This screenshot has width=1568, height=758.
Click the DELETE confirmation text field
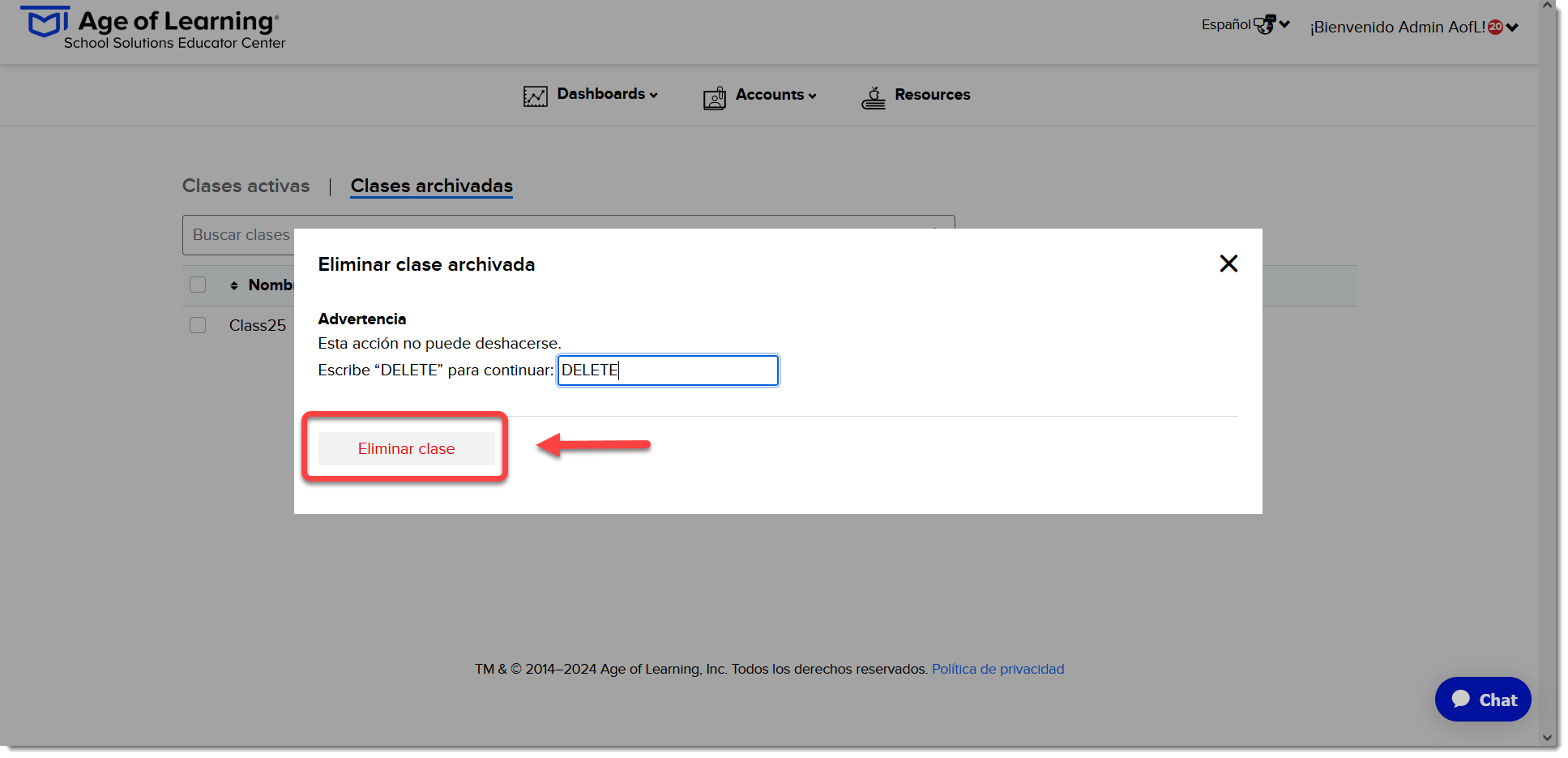tap(668, 370)
